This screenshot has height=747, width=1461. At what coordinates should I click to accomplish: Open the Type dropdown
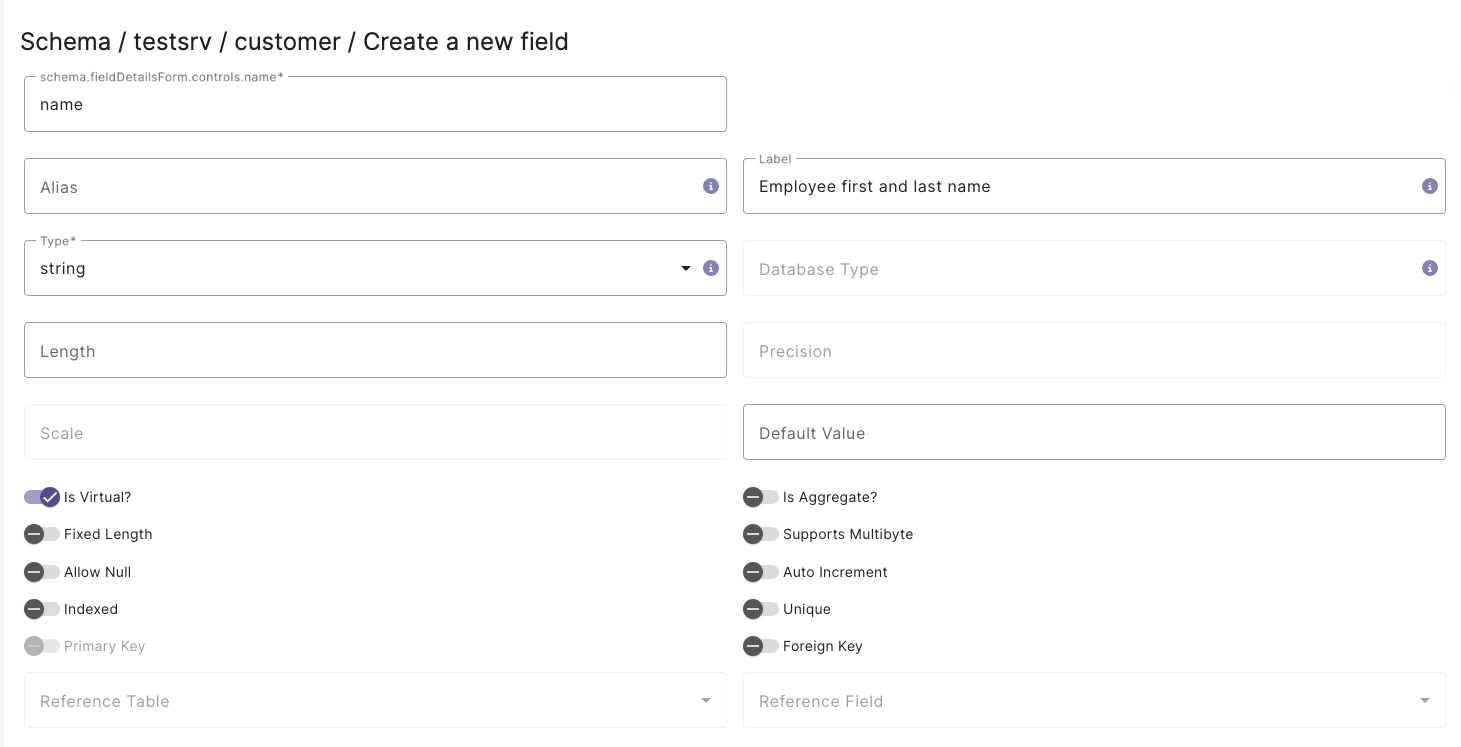(686, 268)
